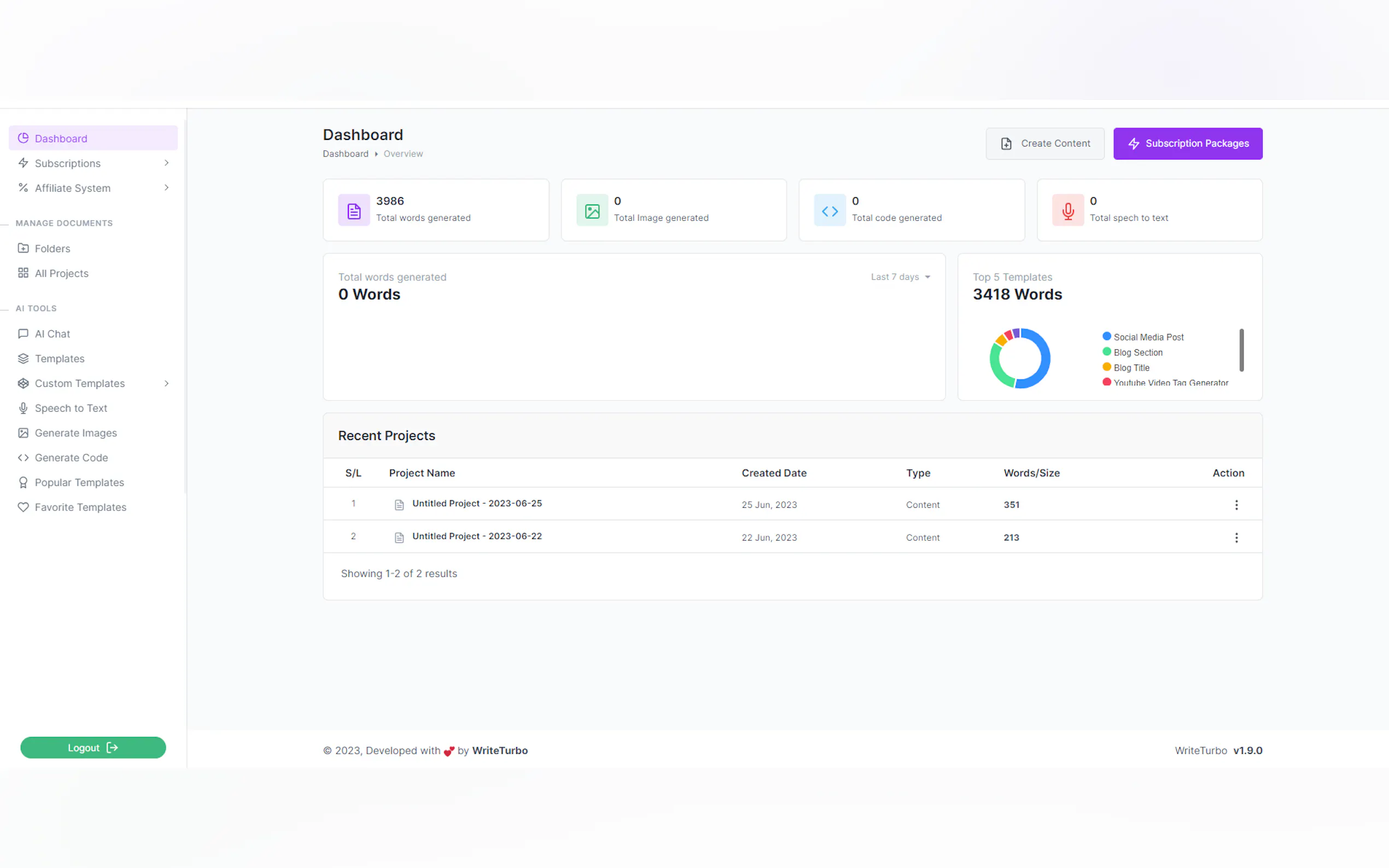
Task: Open Favorite Templates menu item
Action: click(x=80, y=507)
